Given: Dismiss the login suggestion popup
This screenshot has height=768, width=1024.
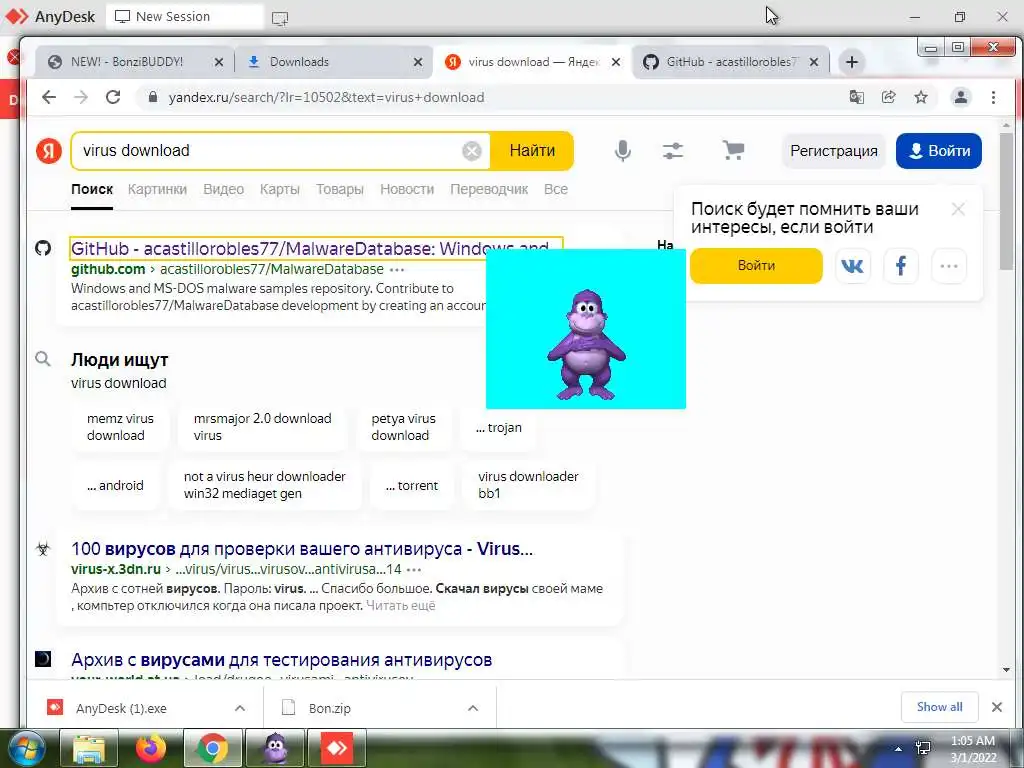Looking at the screenshot, I should pos(958,209).
